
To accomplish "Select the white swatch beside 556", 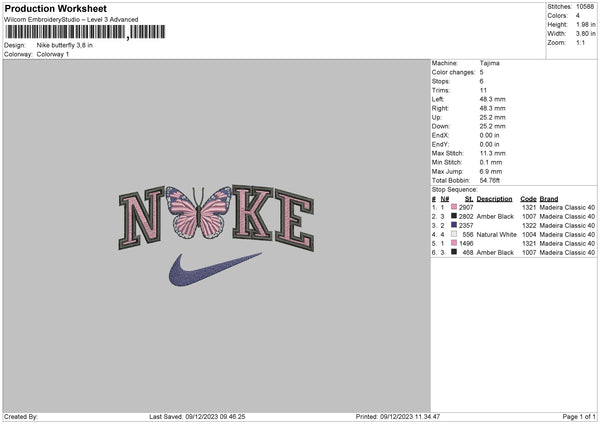I will [454, 234].
